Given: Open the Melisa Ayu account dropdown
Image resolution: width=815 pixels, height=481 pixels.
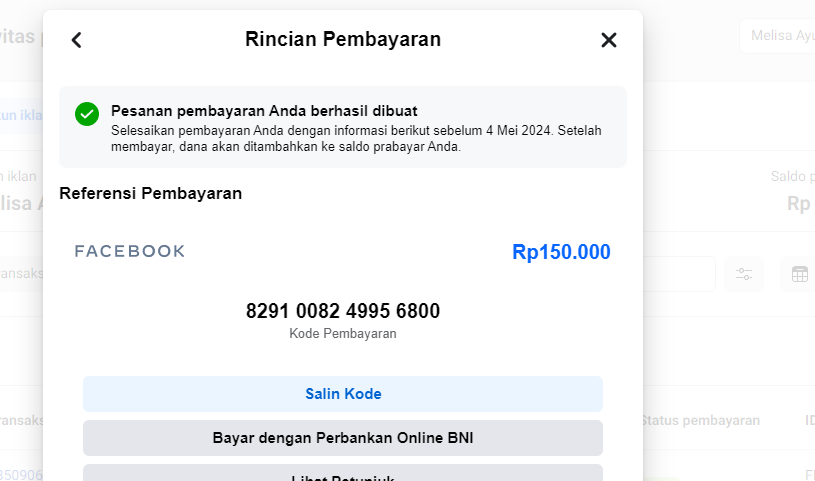Looking at the screenshot, I should click(776, 36).
